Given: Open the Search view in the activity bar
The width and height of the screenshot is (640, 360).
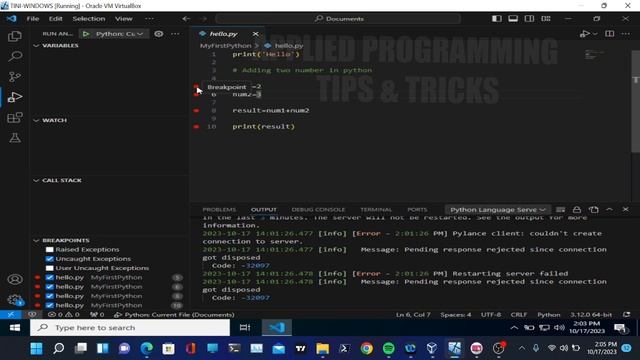Looking at the screenshot, I should click(x=15, y=56).
